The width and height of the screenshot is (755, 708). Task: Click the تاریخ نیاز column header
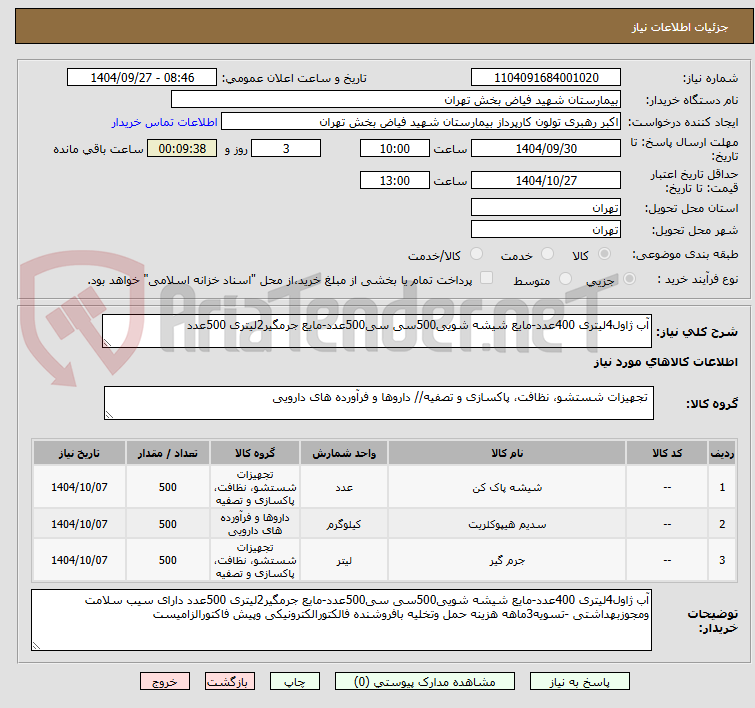(x=79, y=453)
